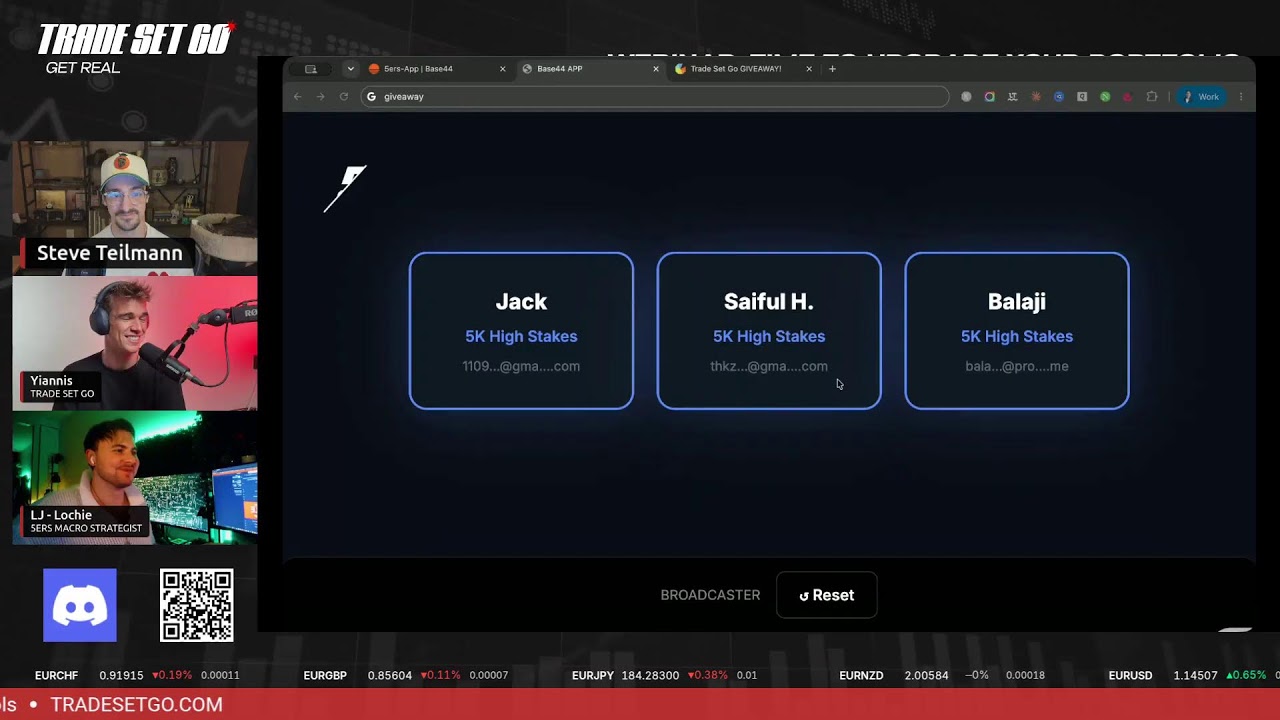Close the Base44 APP tab
This screenshot has height=720, width=1280.
coord(656,69)
